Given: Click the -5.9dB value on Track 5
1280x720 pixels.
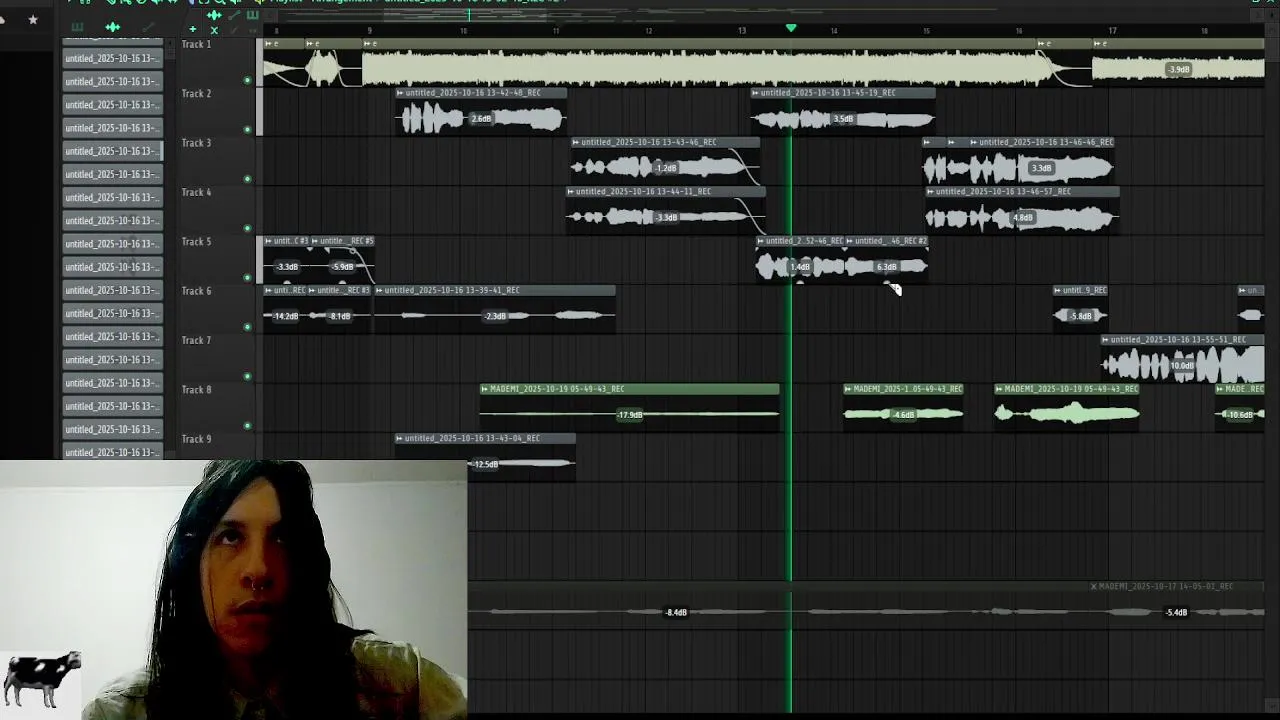Looking at the screenshot, I should point(343,267).
